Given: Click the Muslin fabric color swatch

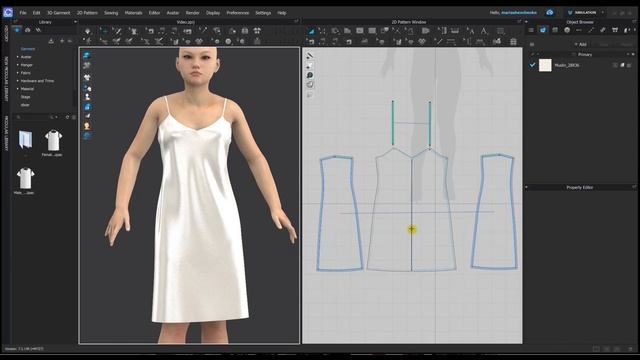Looking at the screenshot, I should click(x=545, y=65).
